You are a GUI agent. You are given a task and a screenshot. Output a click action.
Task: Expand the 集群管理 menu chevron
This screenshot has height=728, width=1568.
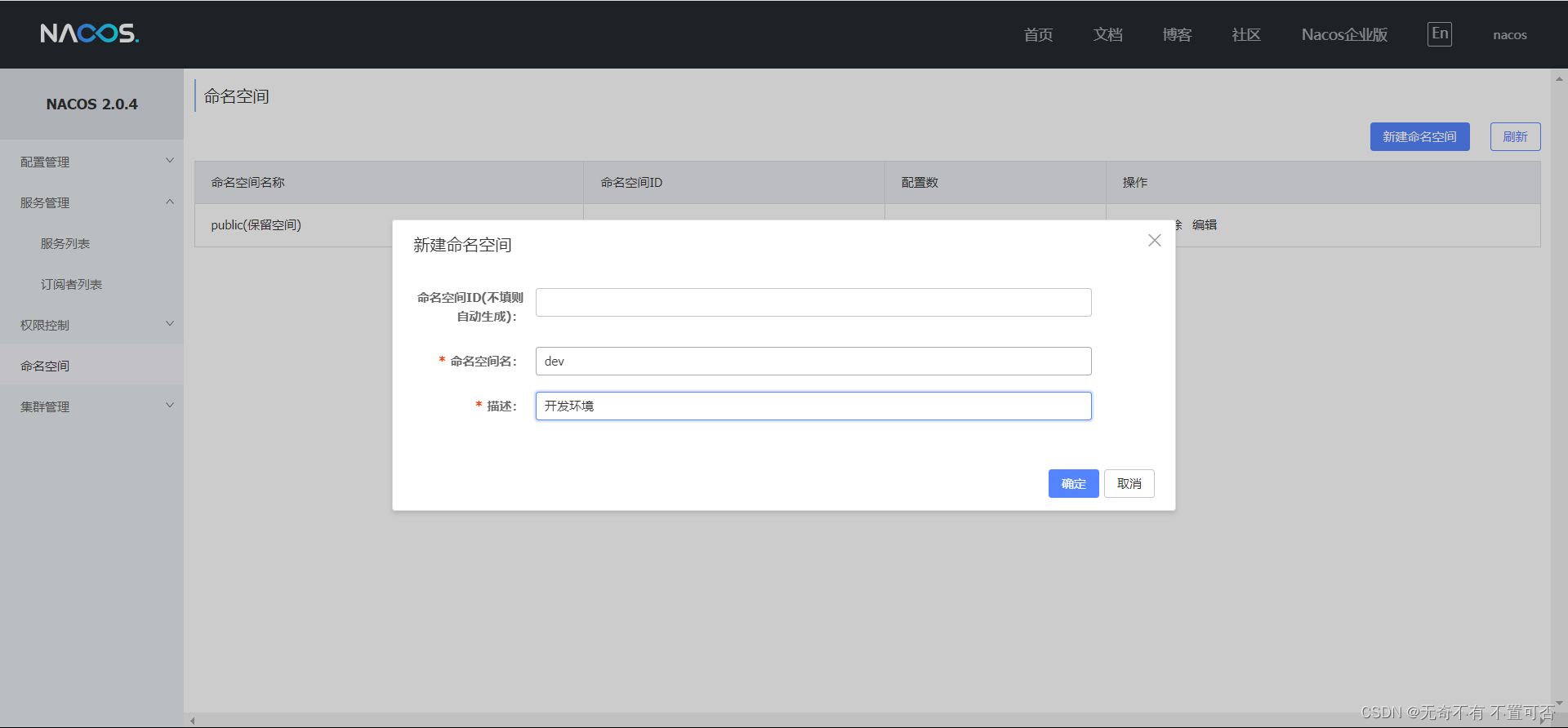(x=170, y=406)
